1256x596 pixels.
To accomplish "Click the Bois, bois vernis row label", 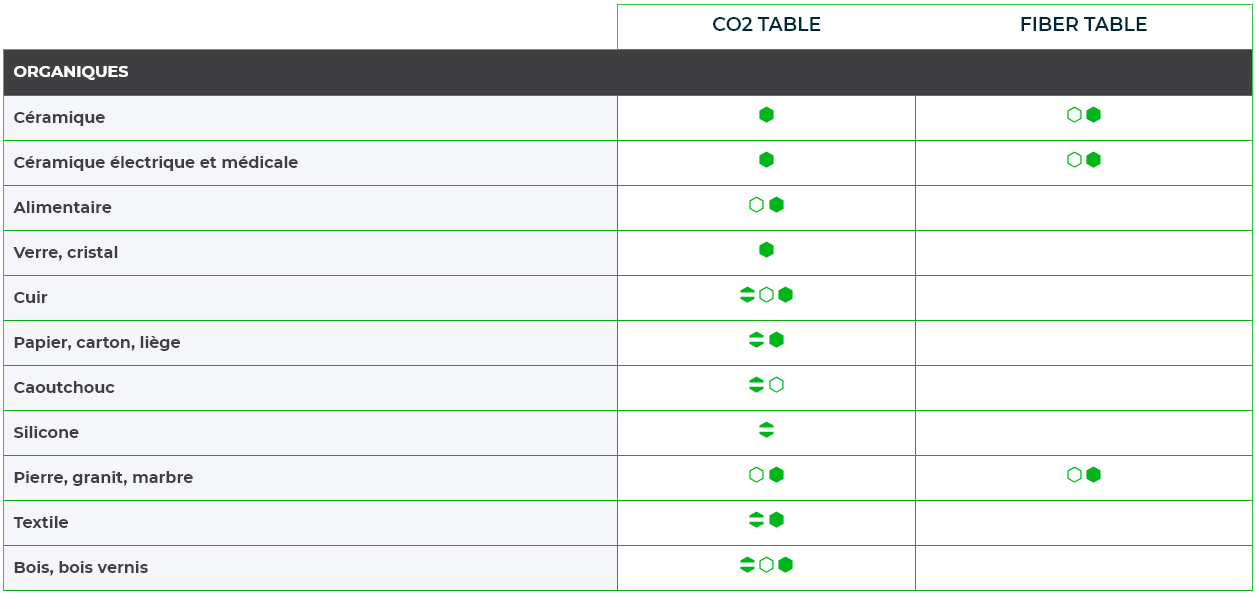I will click(x=81, y=568).
